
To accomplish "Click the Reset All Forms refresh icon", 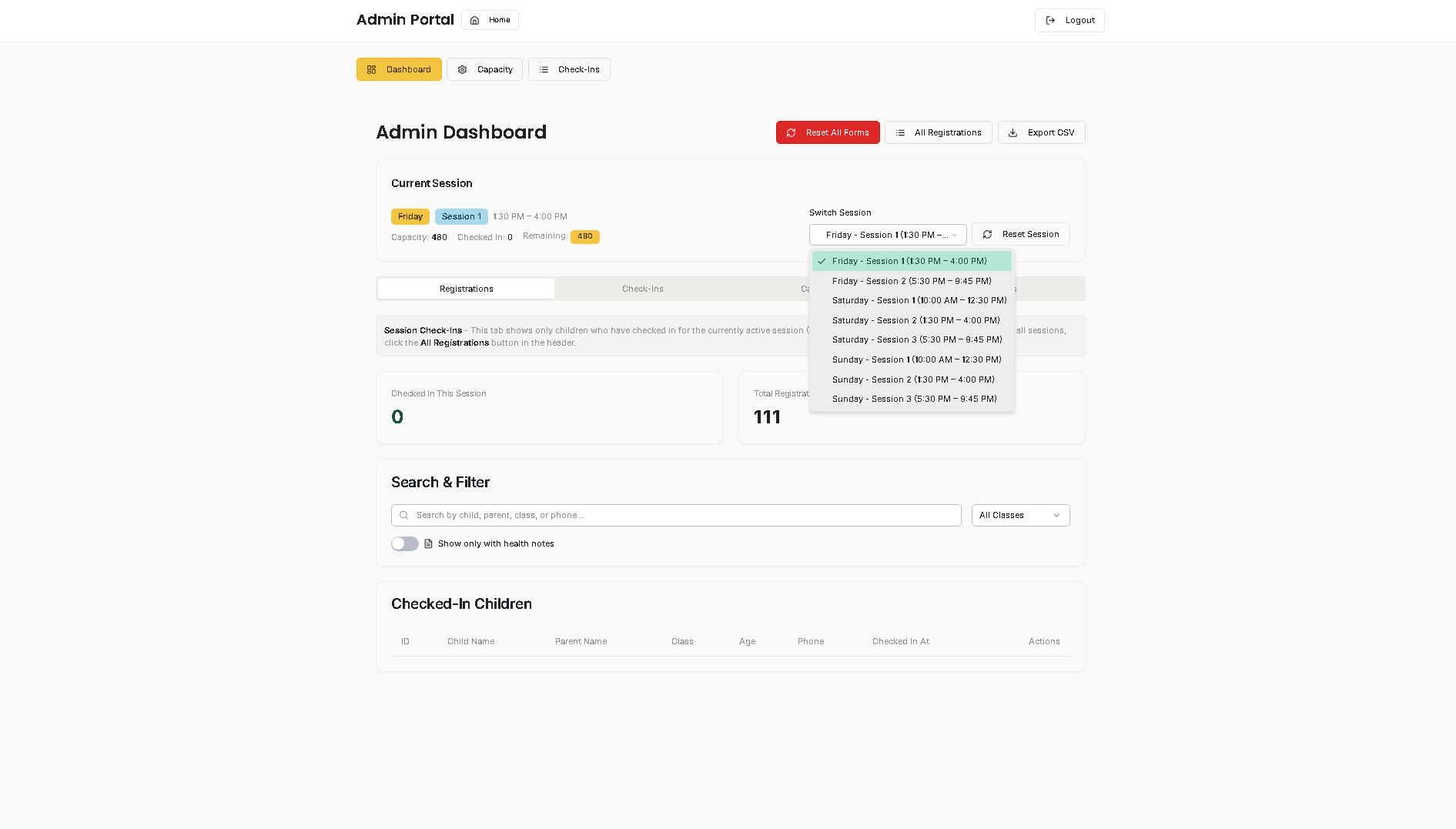I will 791,133.
